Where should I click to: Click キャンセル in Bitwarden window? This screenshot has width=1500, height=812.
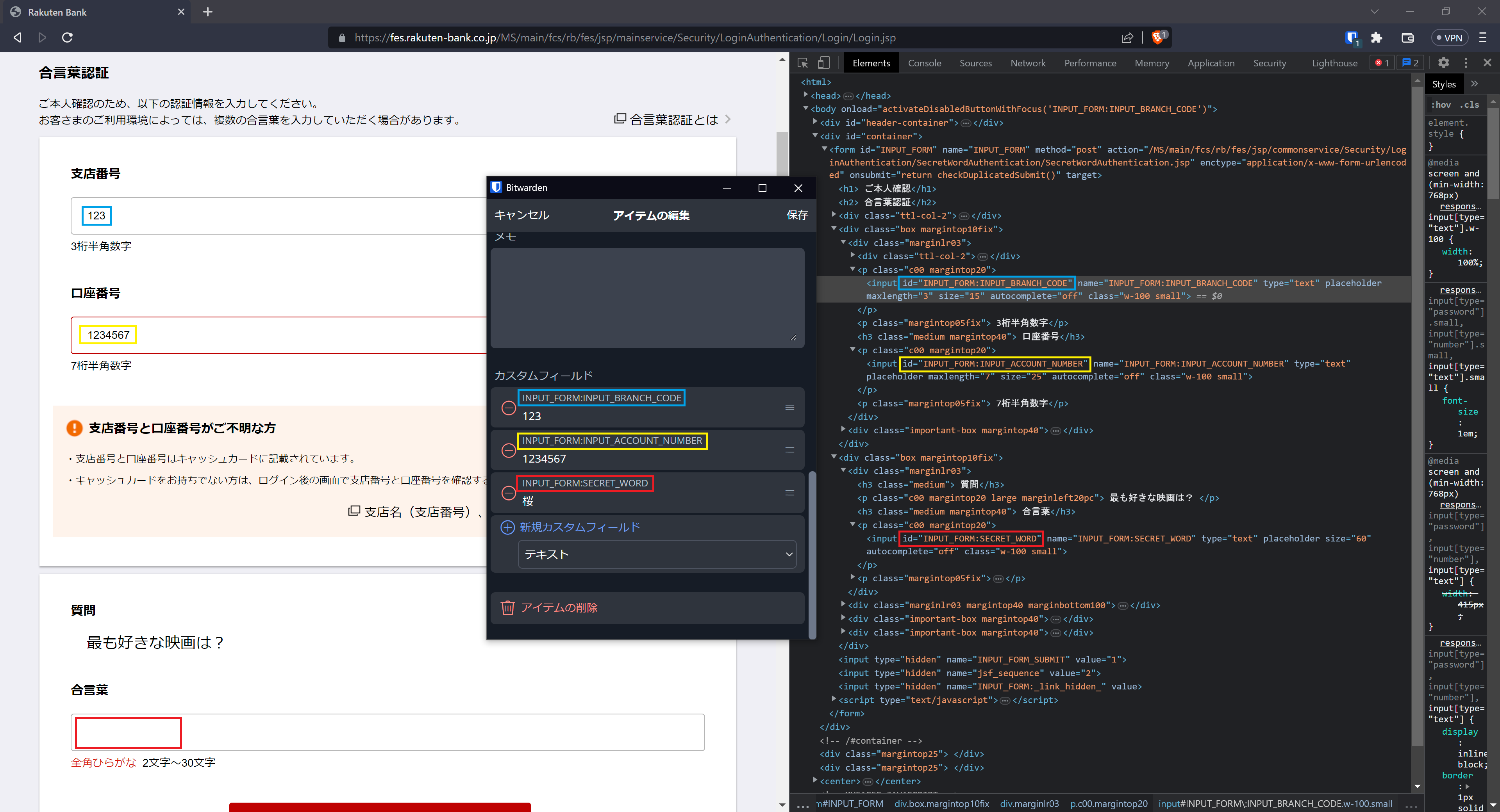522,215
